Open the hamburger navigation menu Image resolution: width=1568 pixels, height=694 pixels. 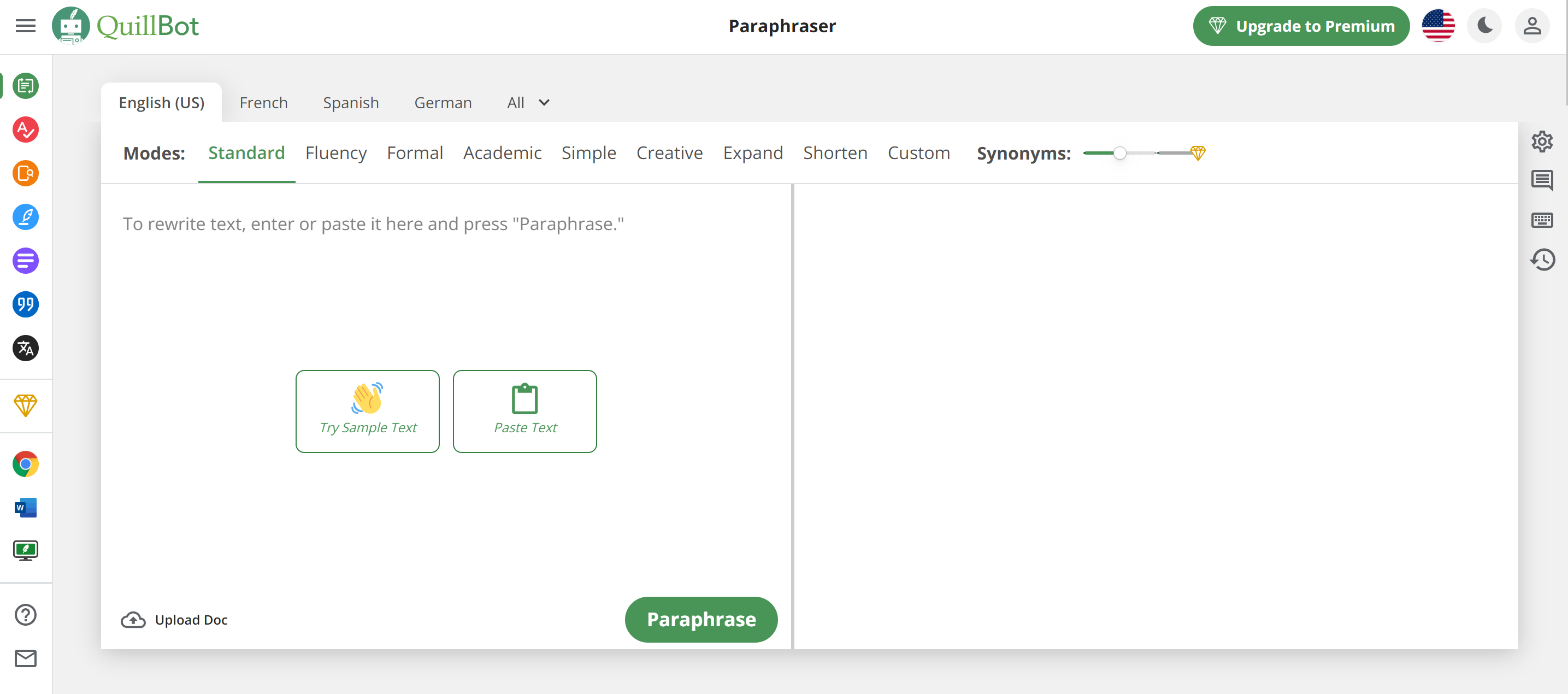pos(26,26)
